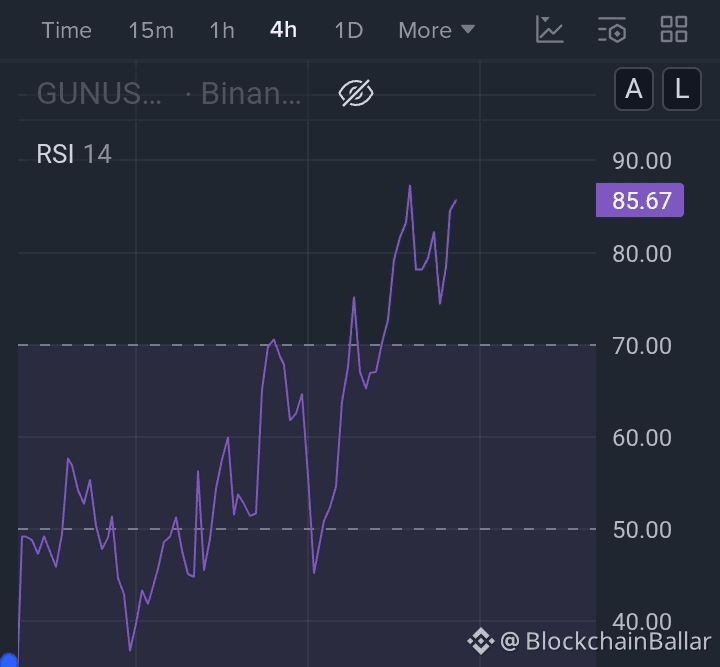Open the GUNUS symbol selector

coord(98,94)
